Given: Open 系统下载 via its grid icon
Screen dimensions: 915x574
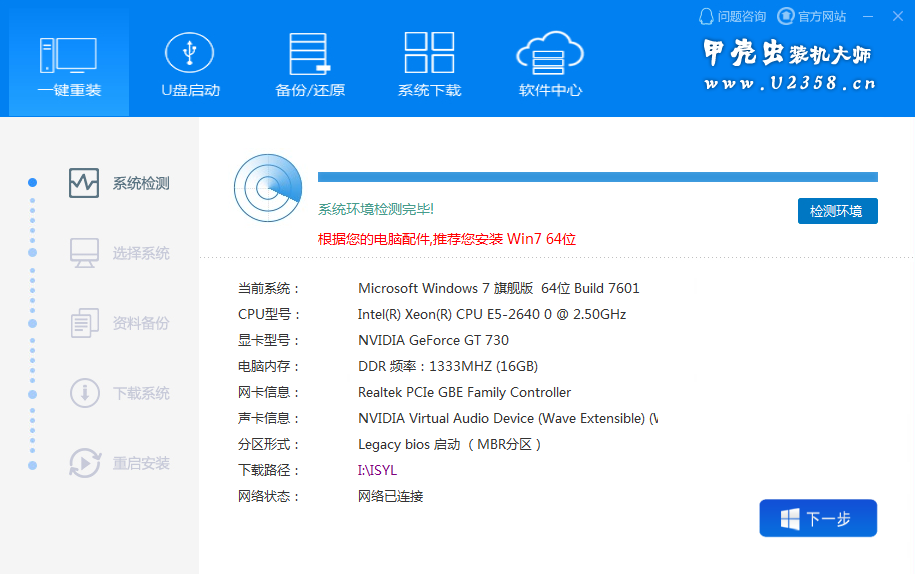Looking at the screenshot, I should click(x=429, y=52).
